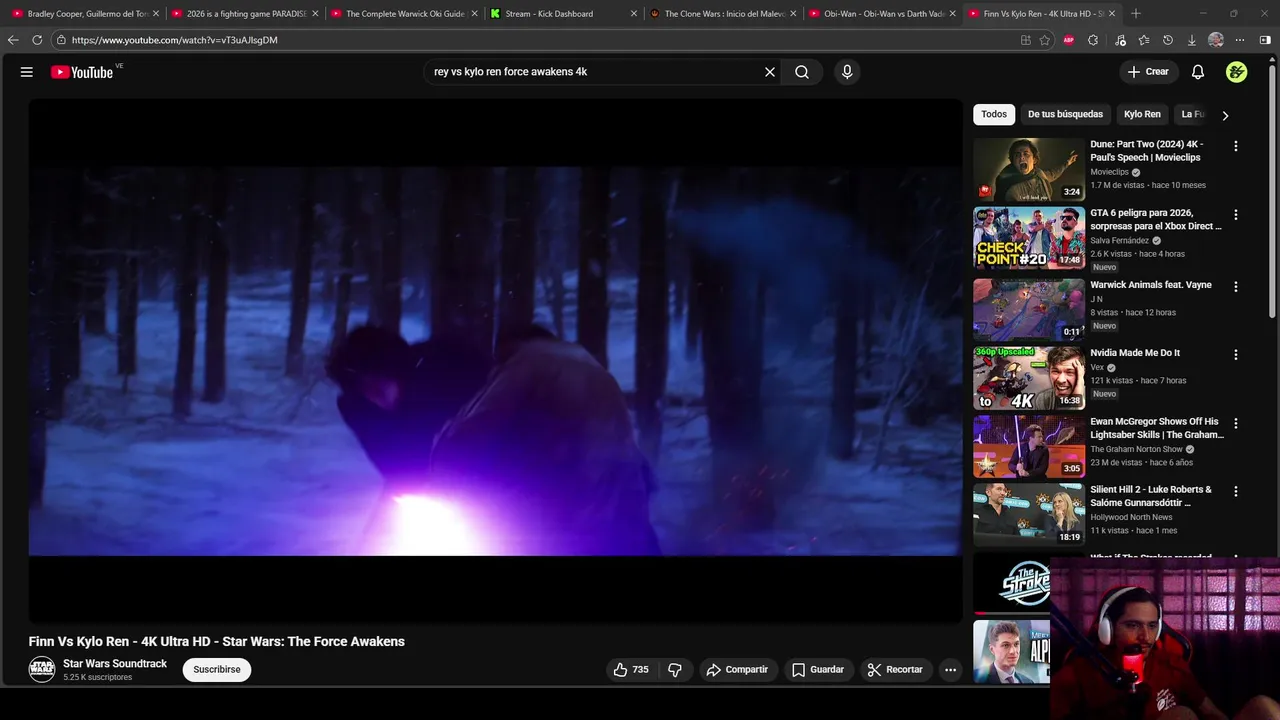Reload the current page
Image resolution: width=1280 pixels, height=720 pixels.
point(37,40)
